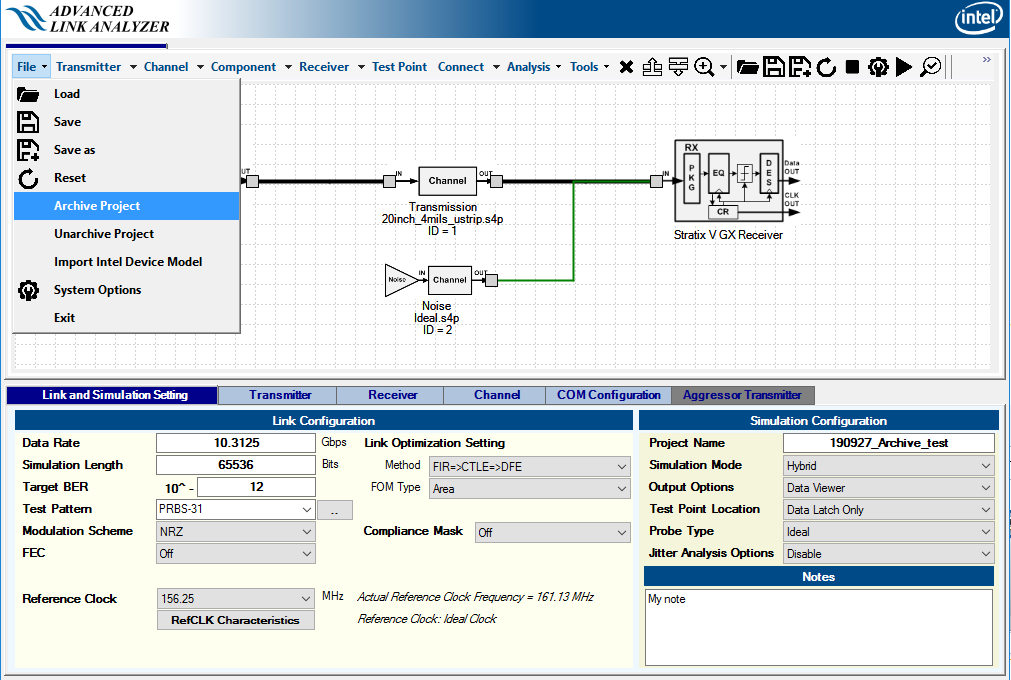The height and width of the screenshot is (680, 1011).
Task: Switch to the COM Configuration tab
Action: 608,395
